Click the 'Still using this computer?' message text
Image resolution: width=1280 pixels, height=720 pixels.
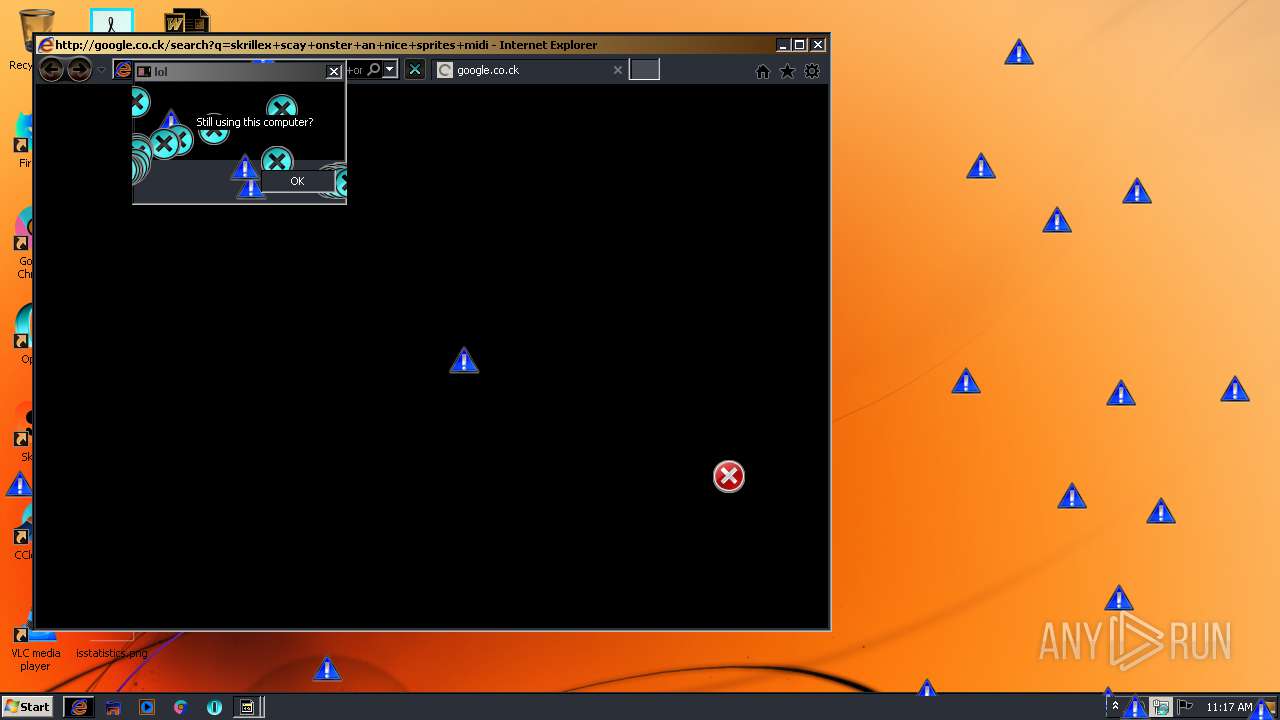tap(255, 122)
